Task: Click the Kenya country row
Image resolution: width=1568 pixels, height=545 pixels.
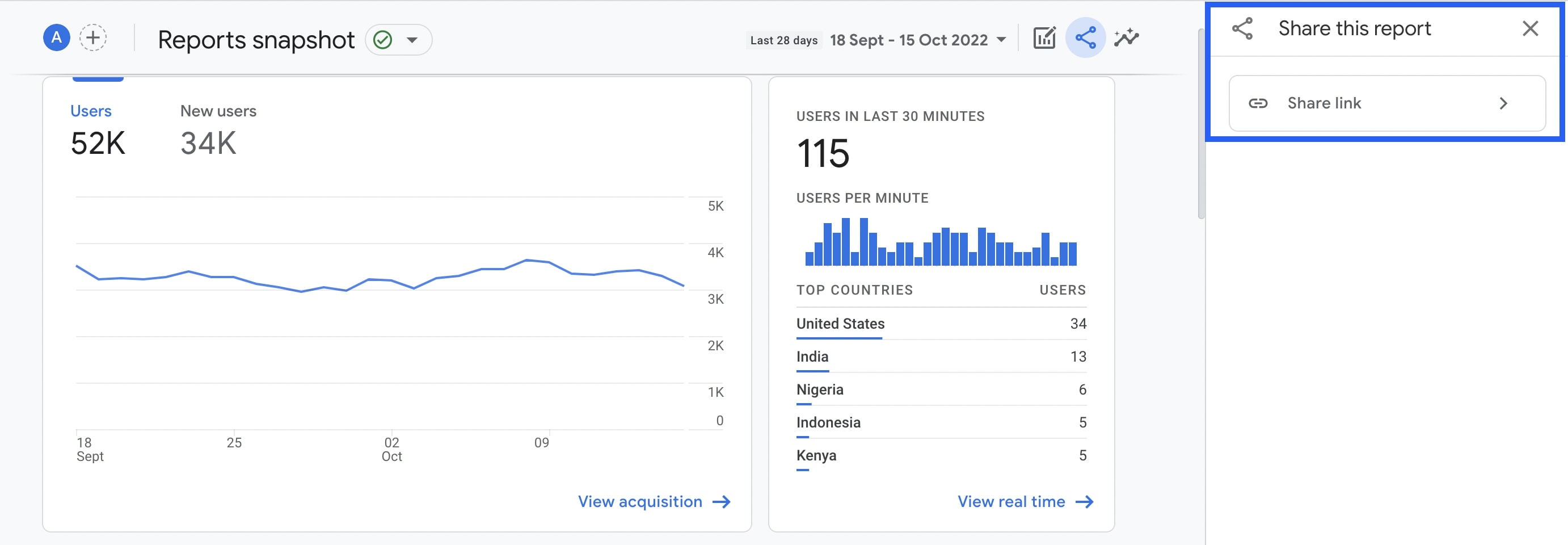Action: (941, 455)
